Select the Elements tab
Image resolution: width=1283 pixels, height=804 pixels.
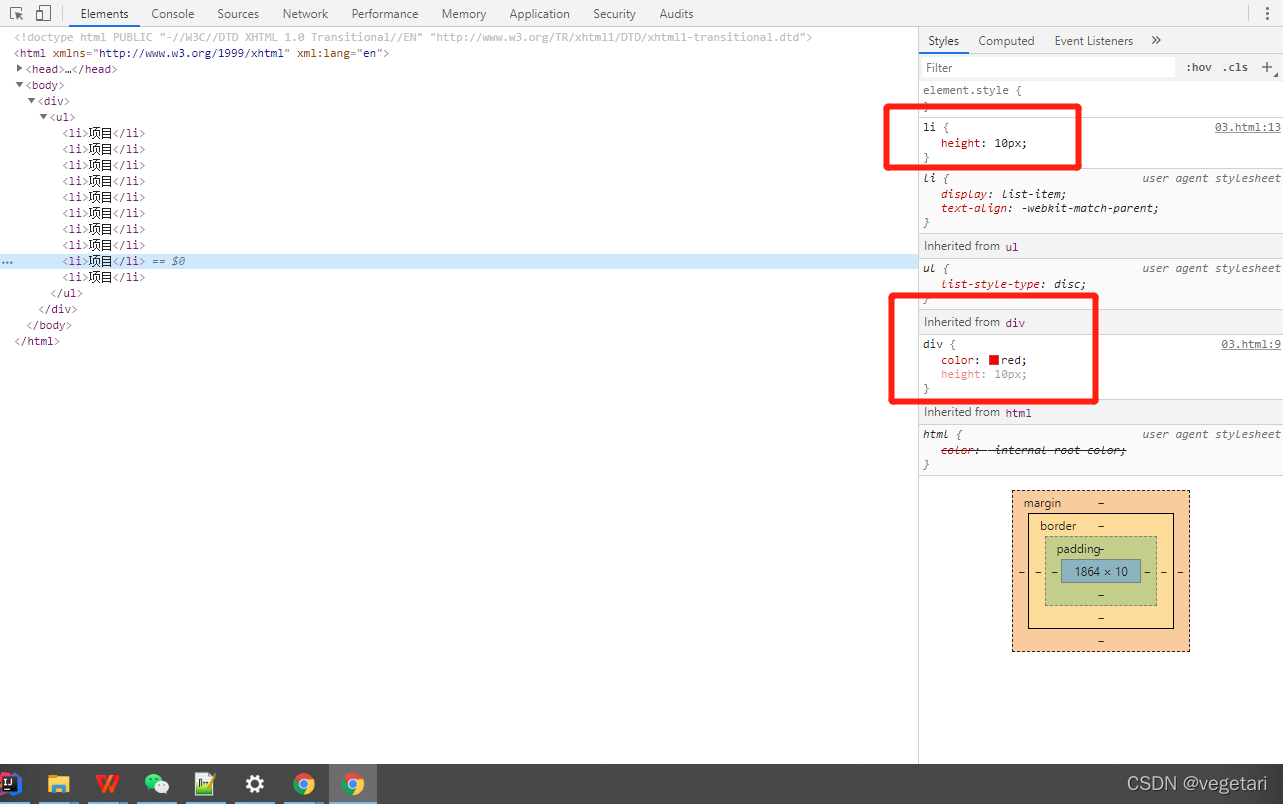tap(104, 14)
